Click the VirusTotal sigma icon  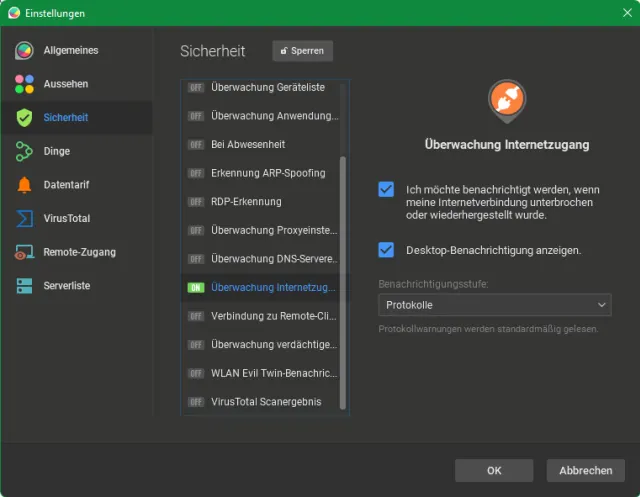point(24,219)
